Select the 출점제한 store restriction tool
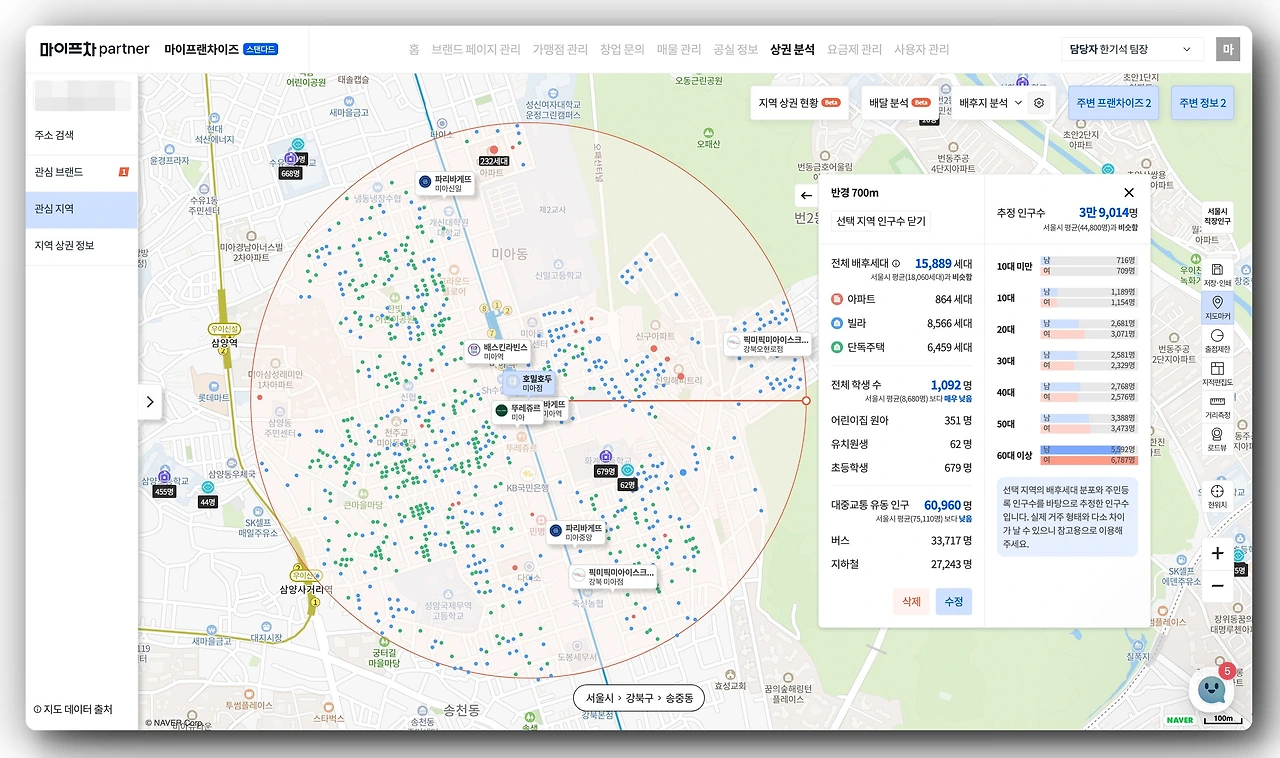The image size is (1280, 758). coord(1217,341)
